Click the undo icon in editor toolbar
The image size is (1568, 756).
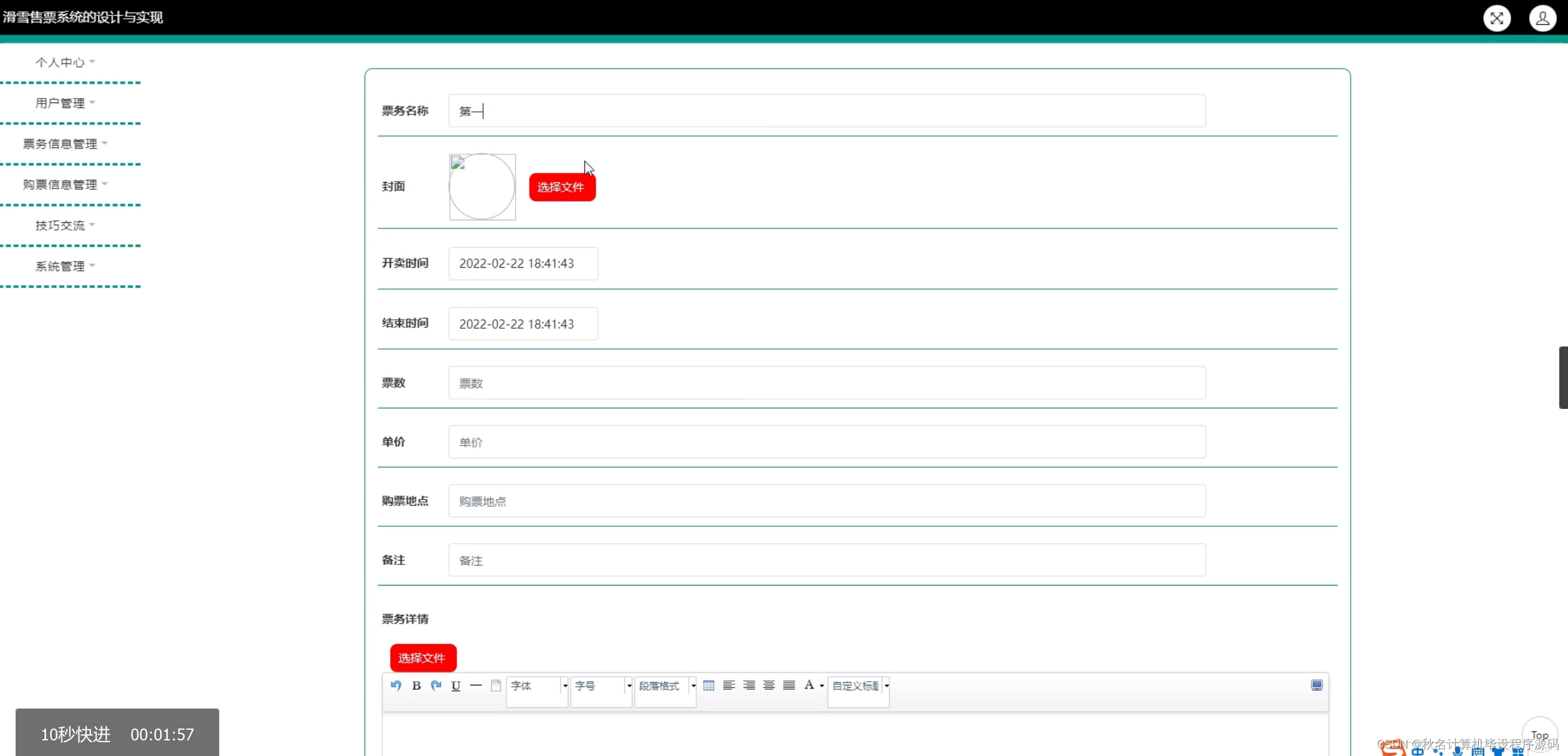396,685
